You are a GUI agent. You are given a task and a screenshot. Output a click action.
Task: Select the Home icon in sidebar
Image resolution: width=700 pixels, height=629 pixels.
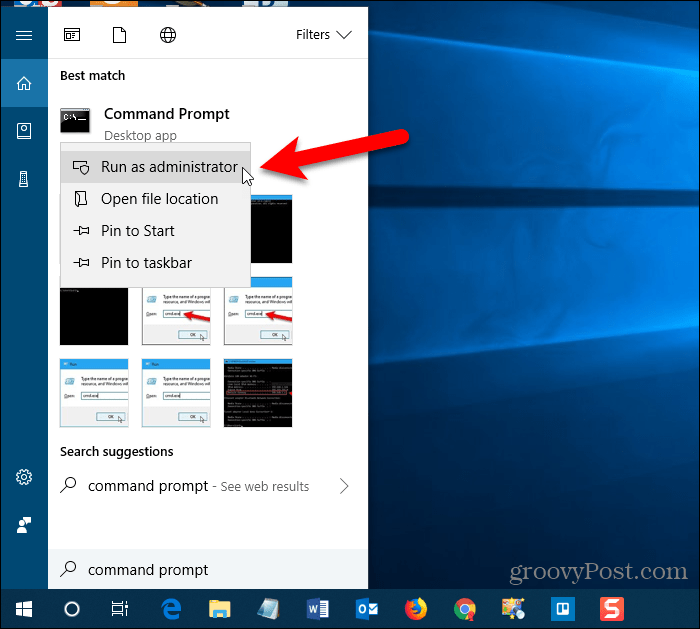tap(24, 83)
